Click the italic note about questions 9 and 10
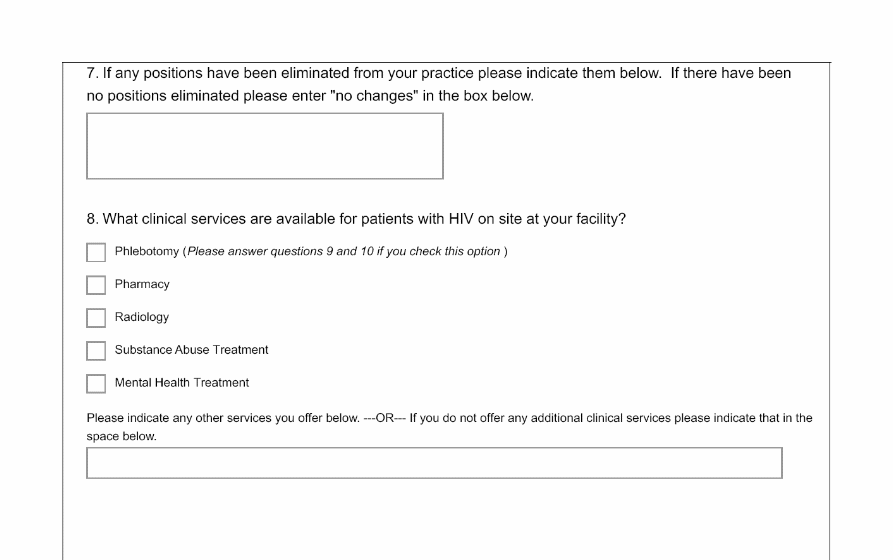The width and height of the screenshot is (893, 560). (345, 251)
